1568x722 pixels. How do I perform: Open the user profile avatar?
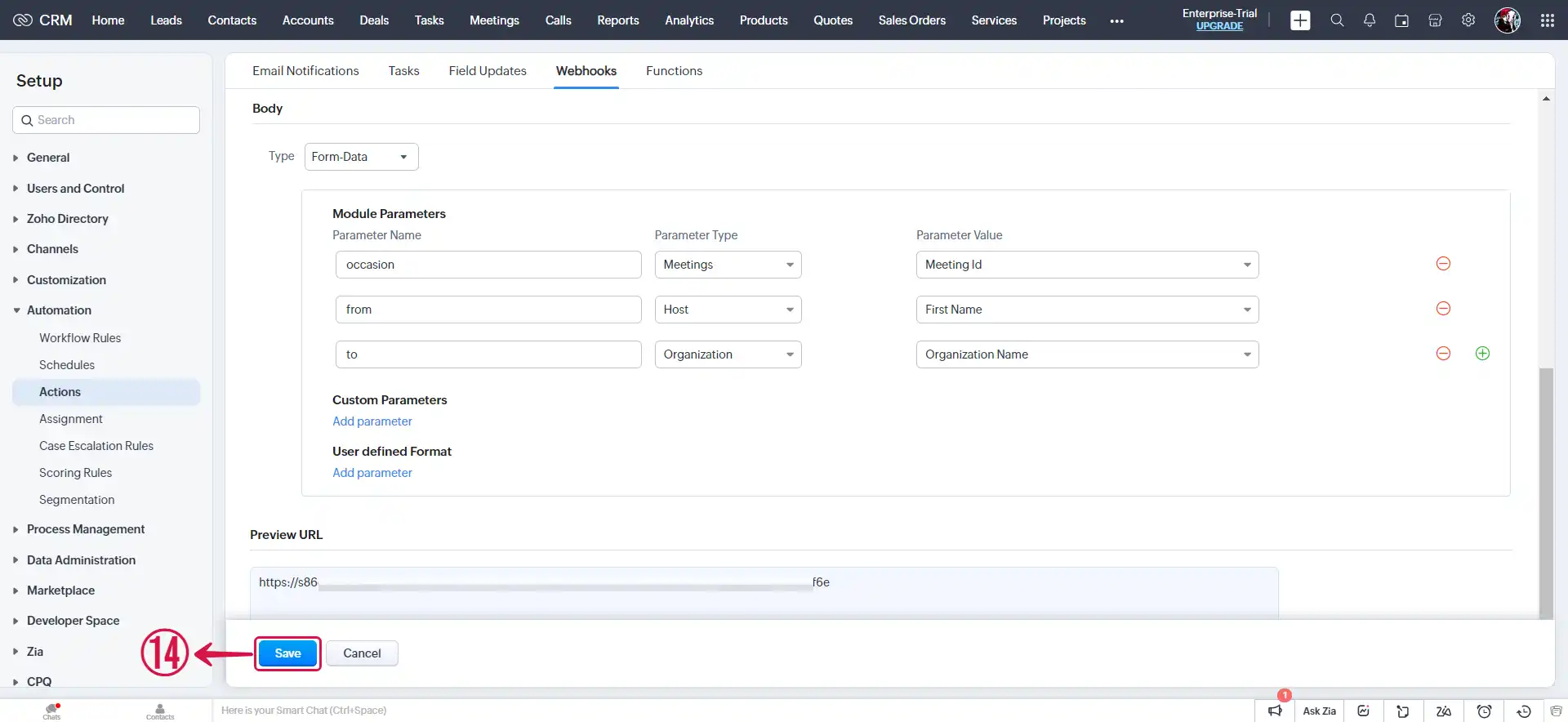(x=1508, y=20)
